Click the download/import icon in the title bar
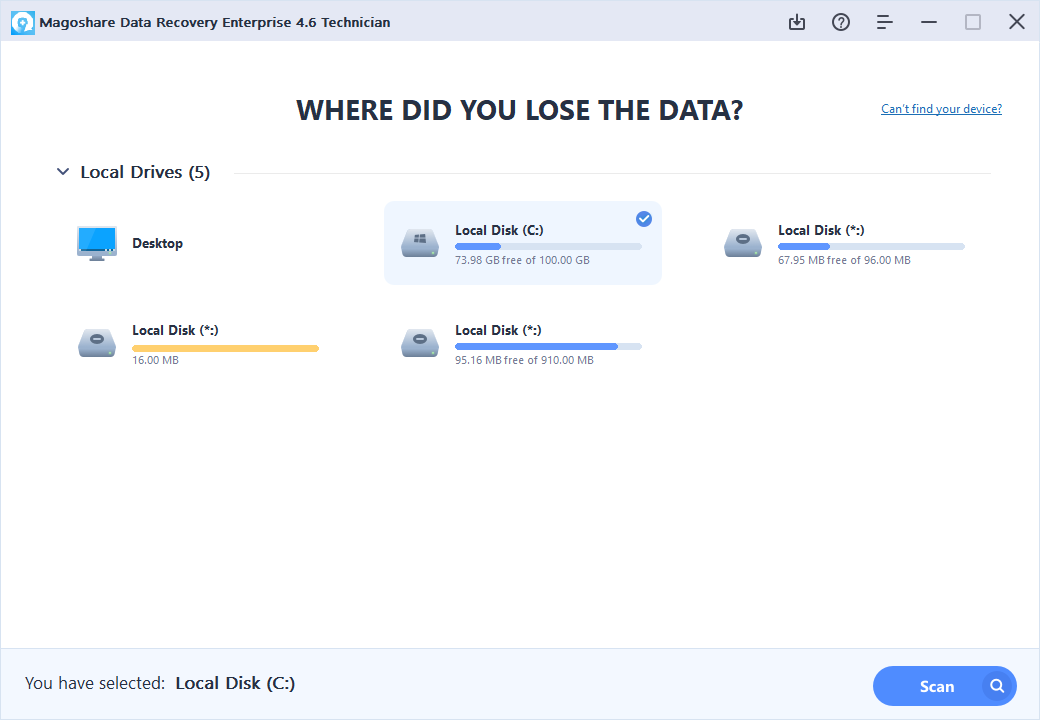The height and width of the screenshot is (720, 1040). coord(797,21)
